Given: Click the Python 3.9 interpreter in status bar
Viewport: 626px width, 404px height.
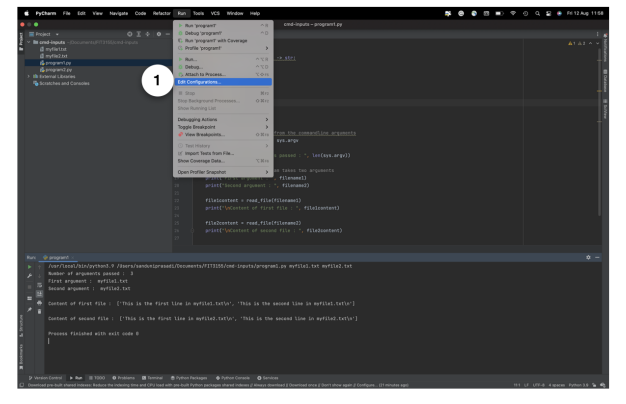Looking at the screenshot, I should [578, 385].
